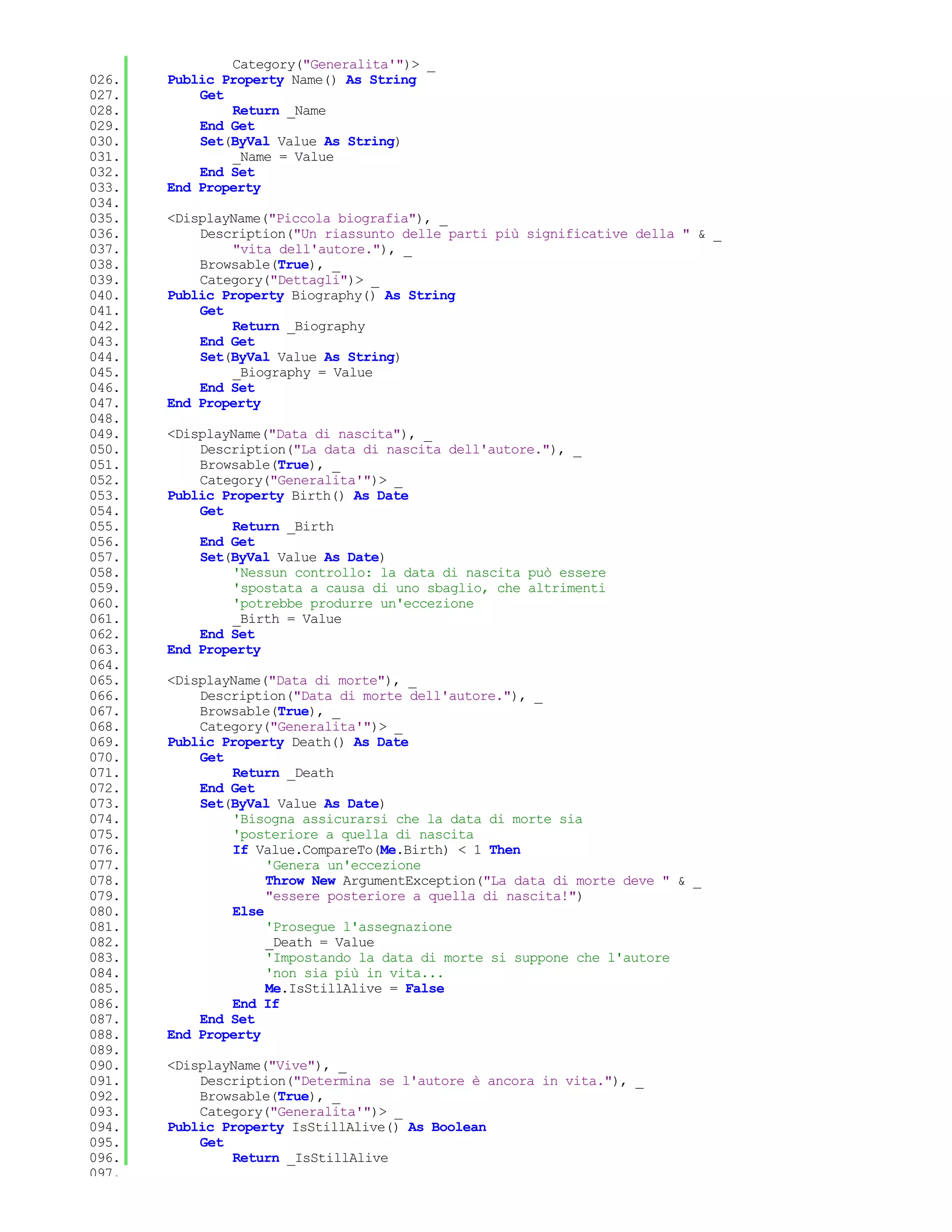
Task: Click the '_Death = Value' assignment
Action: pyautogui.click(x=320, y=943)
